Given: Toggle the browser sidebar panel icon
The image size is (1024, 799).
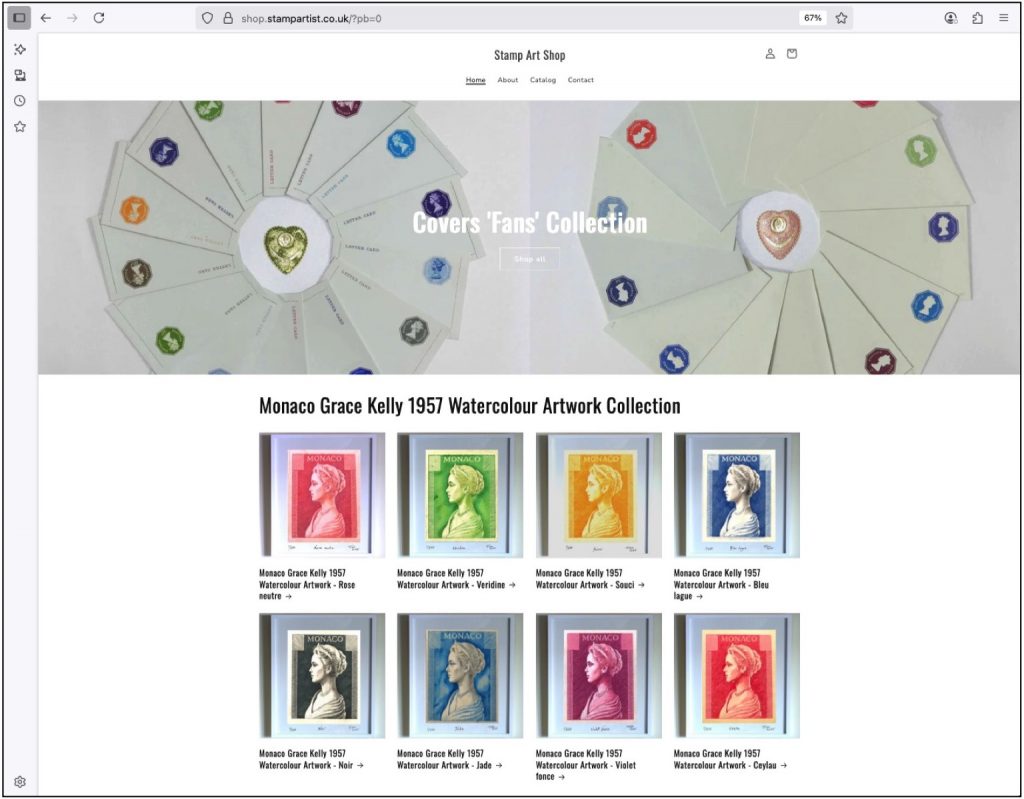Looking at the screenshot, I should pos(19,18).
